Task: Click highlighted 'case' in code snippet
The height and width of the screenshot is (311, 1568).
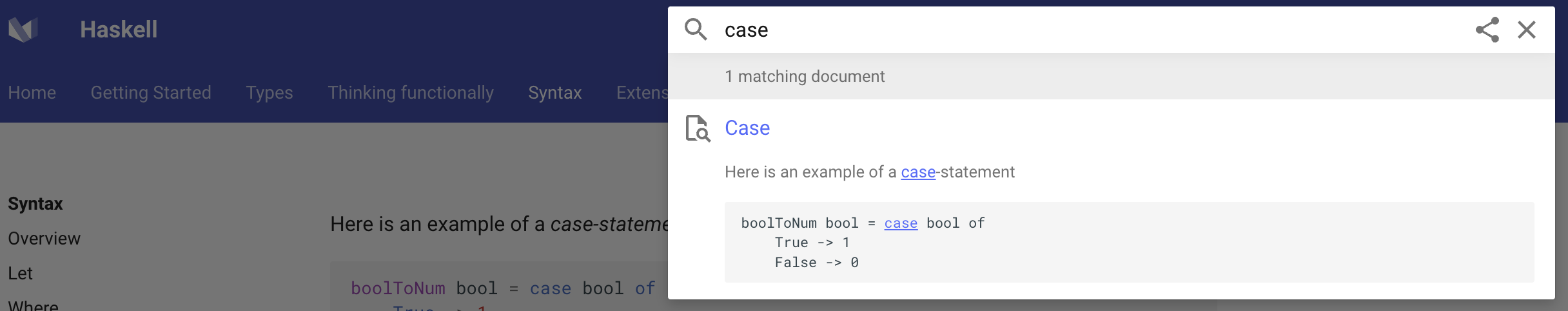Action: click(901, 223)
